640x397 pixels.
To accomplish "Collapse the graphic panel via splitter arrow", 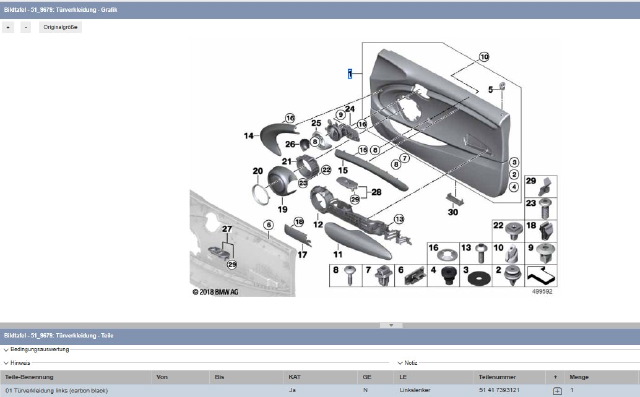I will click(x=391, y=325).
